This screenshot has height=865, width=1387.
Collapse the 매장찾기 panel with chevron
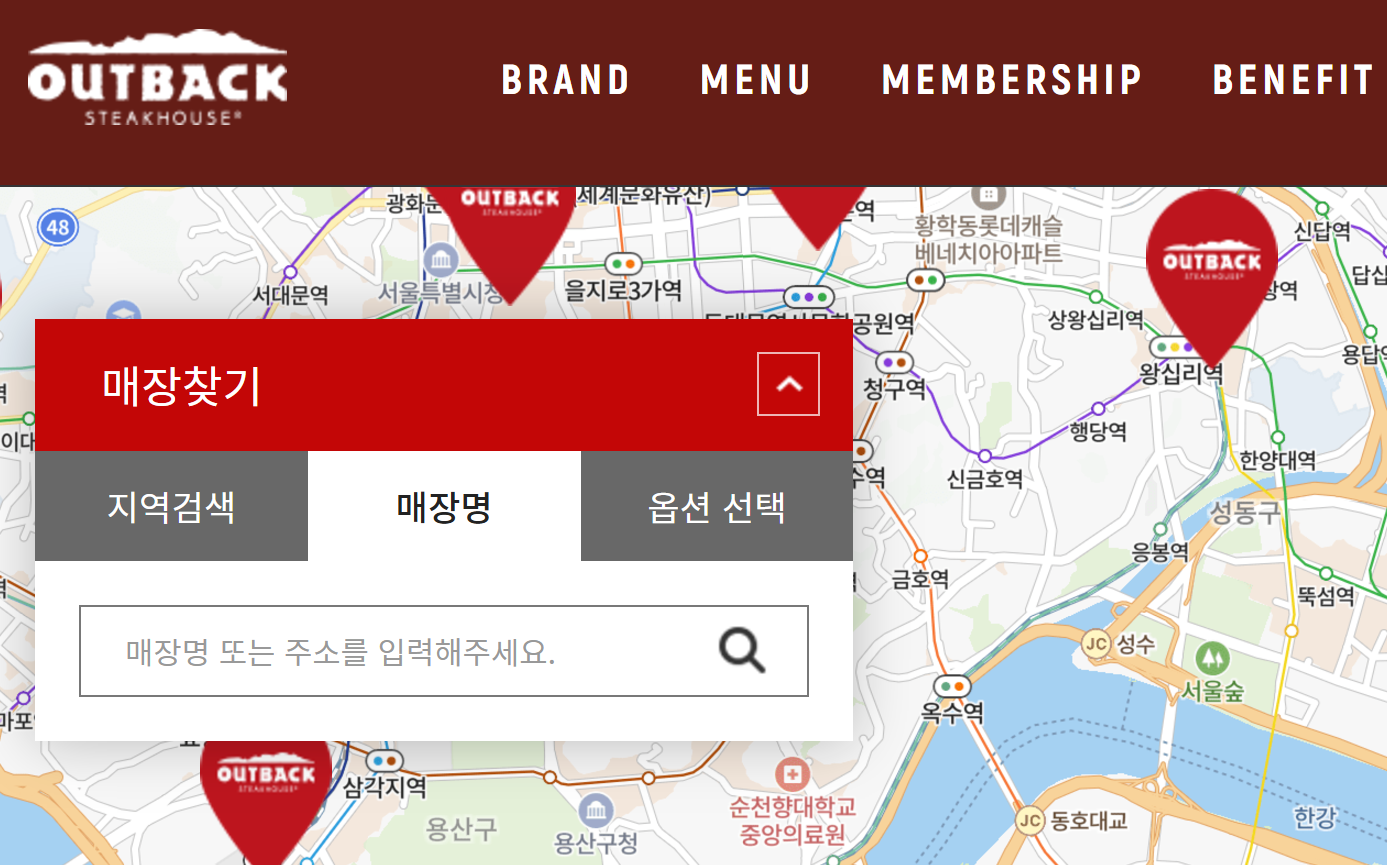click(788, 384)
